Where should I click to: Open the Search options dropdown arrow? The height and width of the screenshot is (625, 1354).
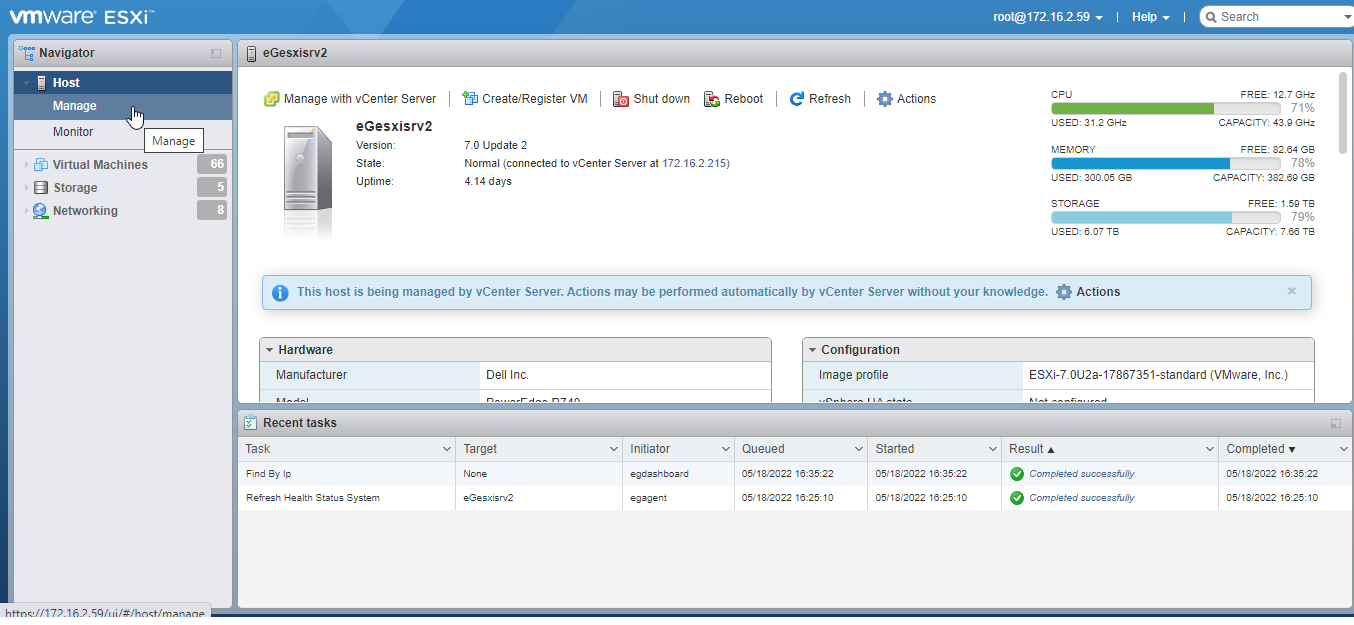(1347, 17)
